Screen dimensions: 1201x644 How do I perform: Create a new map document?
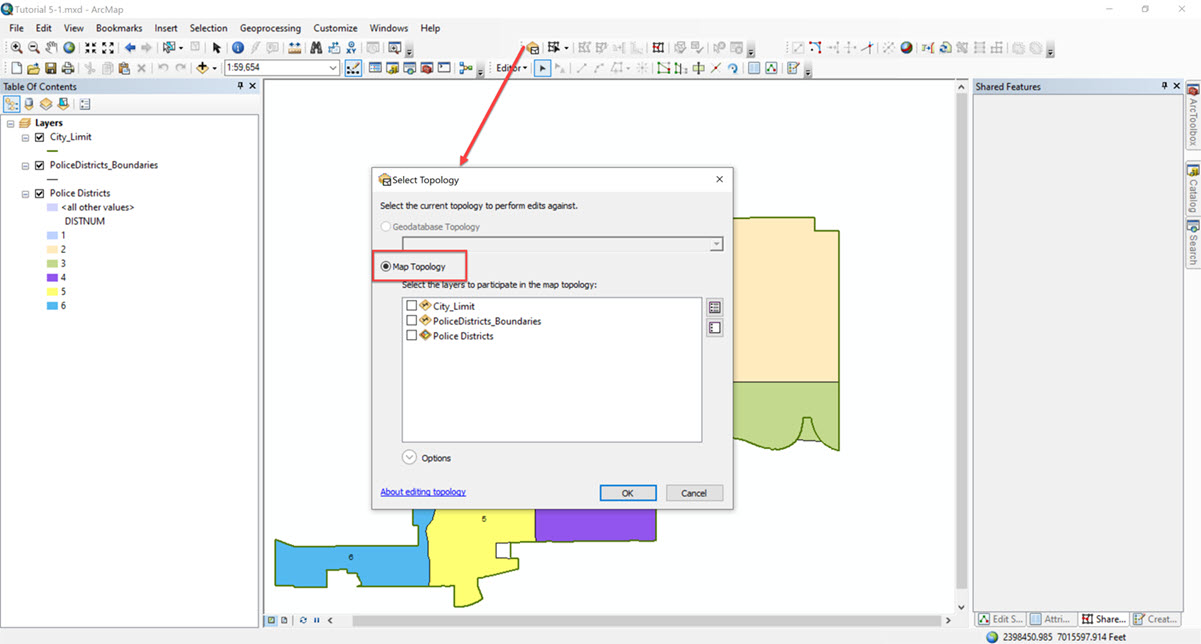coord(17,68)
